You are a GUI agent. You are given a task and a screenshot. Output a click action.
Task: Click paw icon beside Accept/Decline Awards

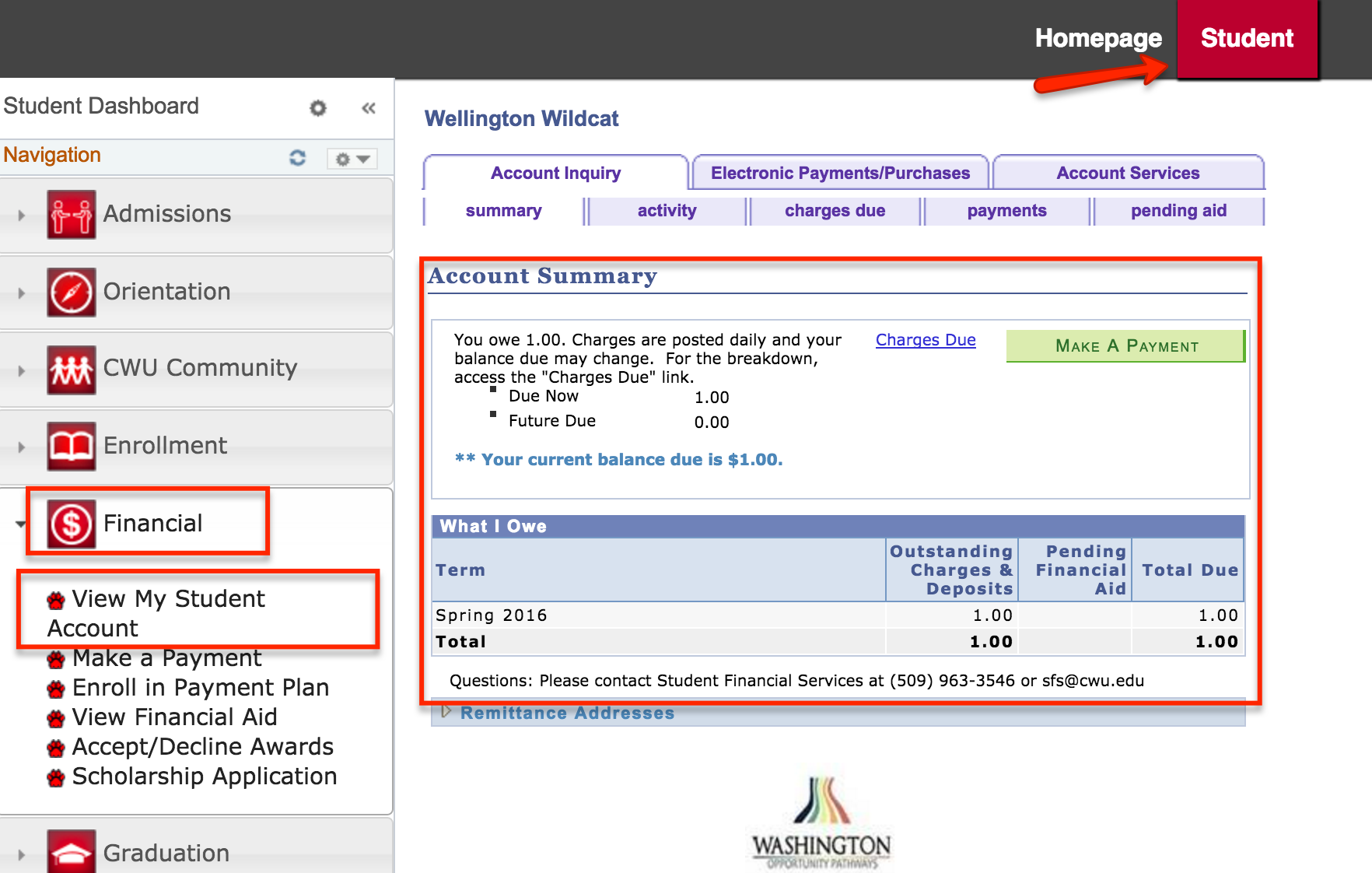coord(56,749)
